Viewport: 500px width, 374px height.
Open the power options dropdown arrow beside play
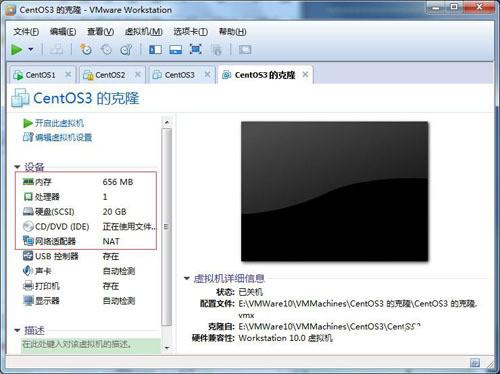[31, 50]
